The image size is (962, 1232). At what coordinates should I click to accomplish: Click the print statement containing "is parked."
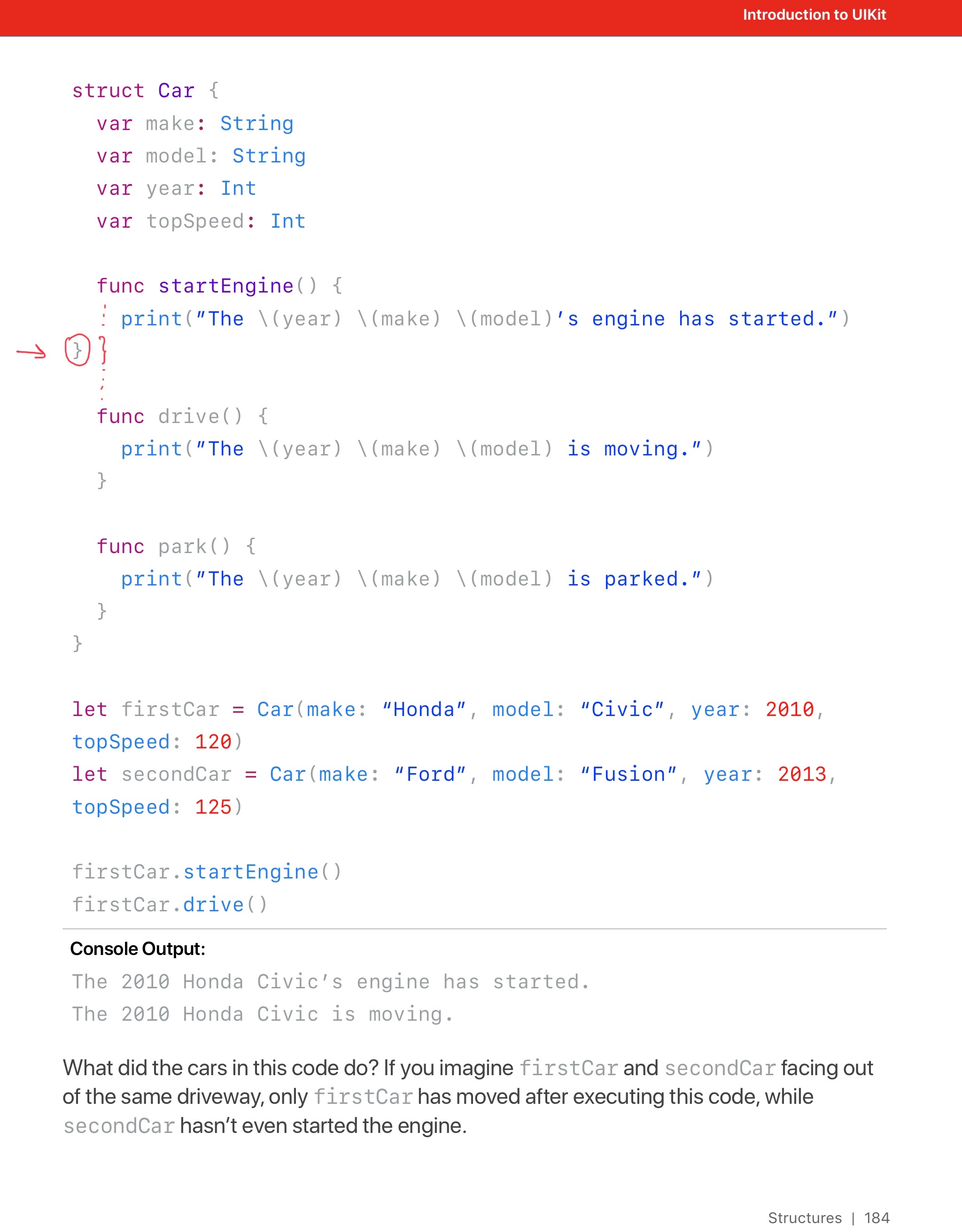point(417,579)
